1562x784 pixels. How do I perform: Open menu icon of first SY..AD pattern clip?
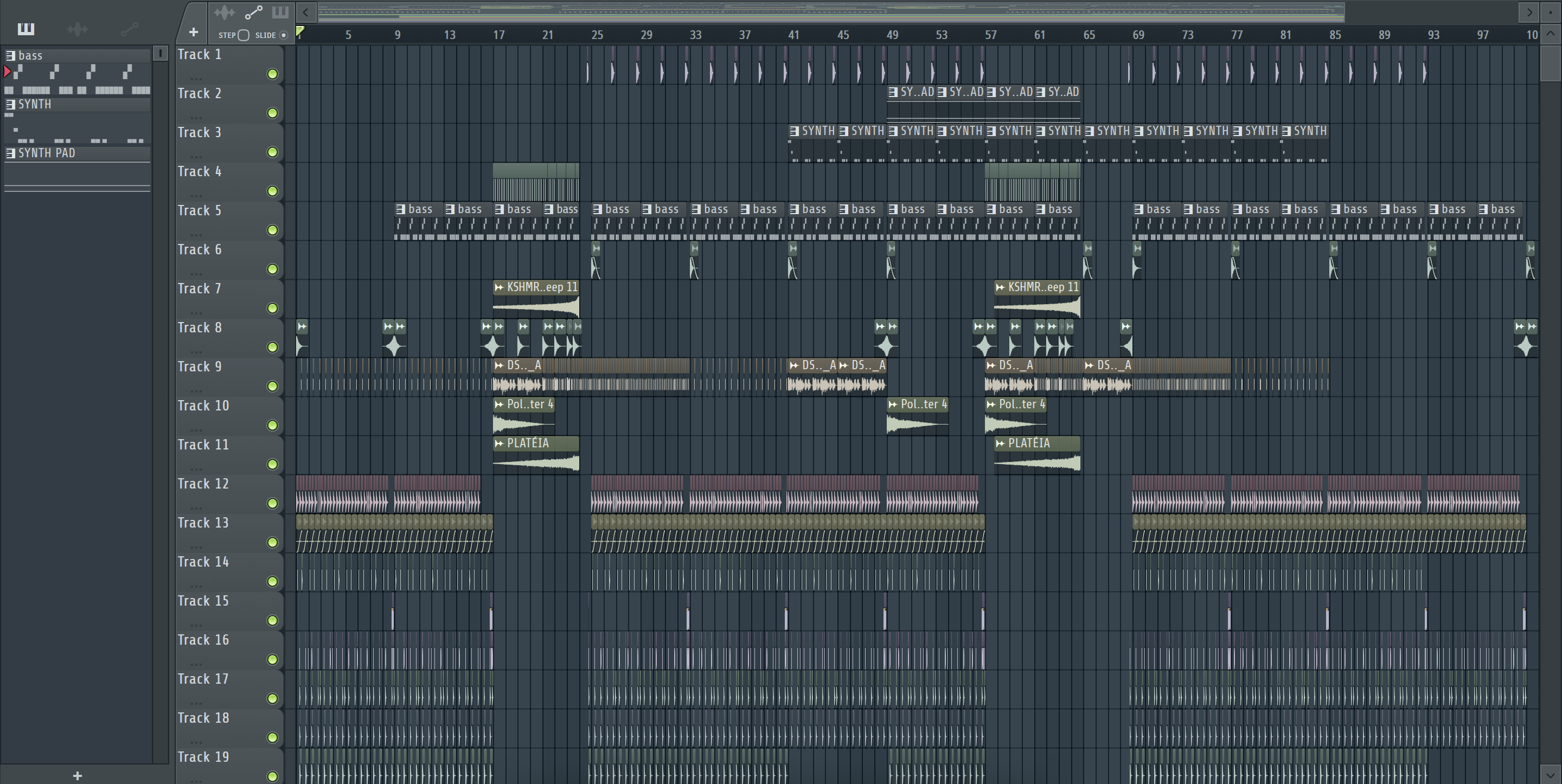(893, 92)
